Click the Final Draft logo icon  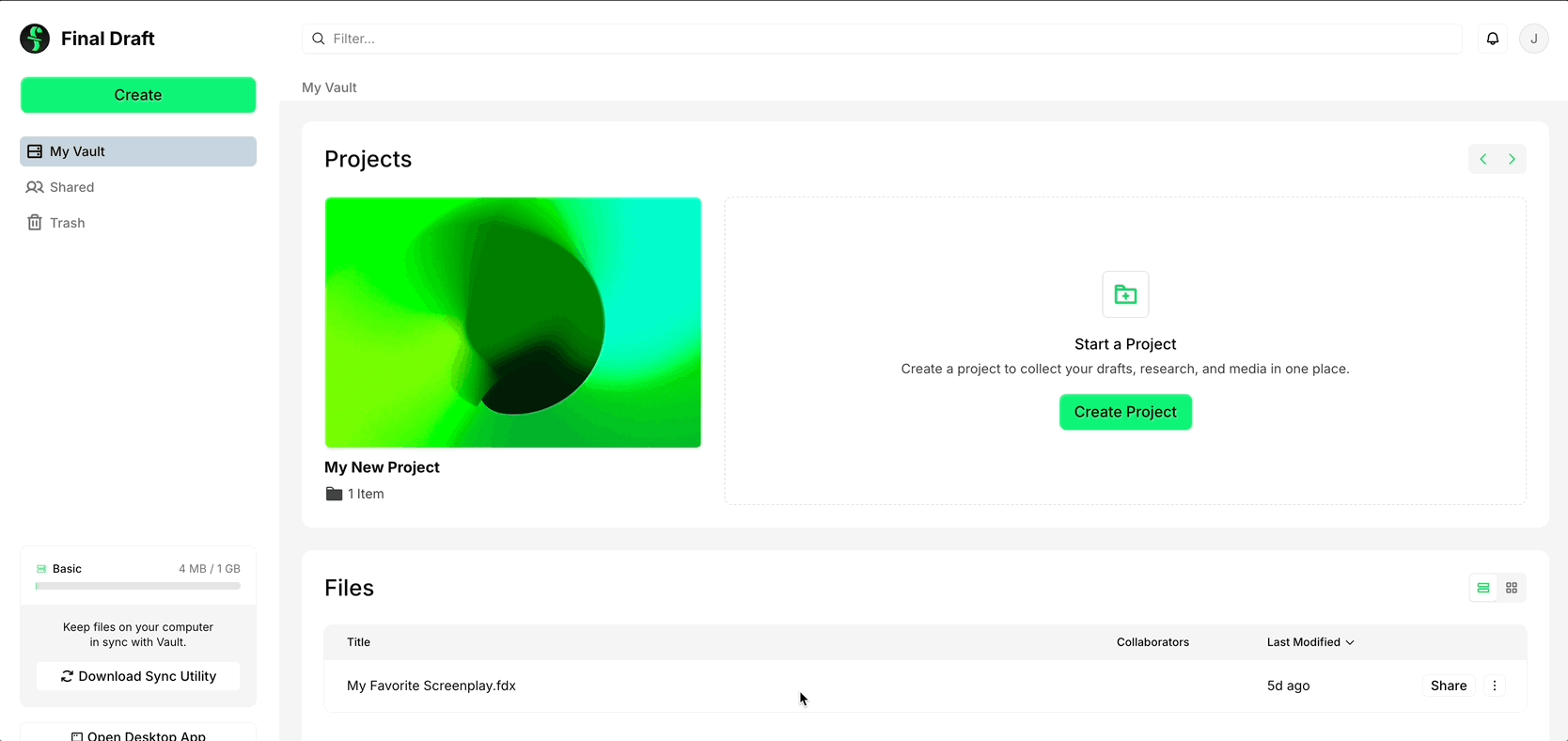click(35, 39)
